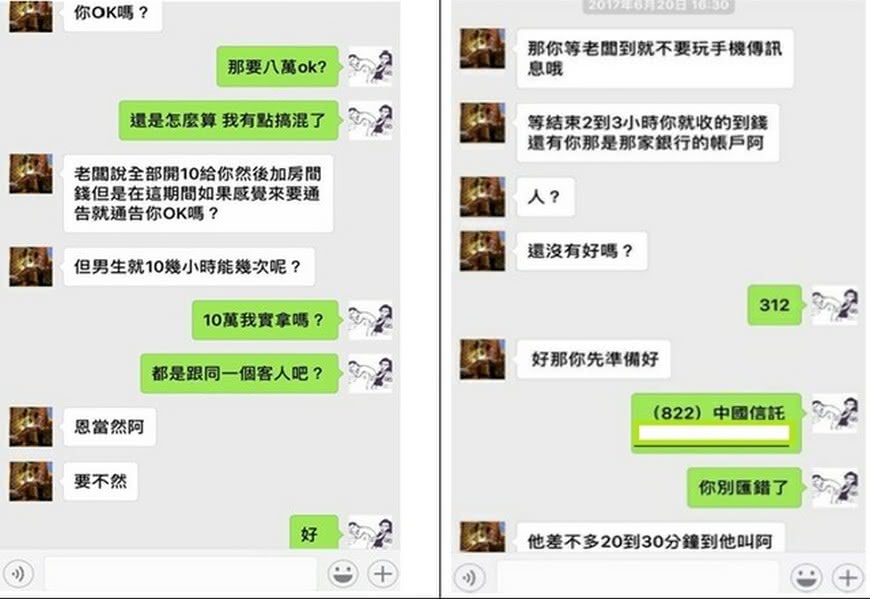
Task: Open the emoji picker in right chat
Action: (x=806, y=578)
